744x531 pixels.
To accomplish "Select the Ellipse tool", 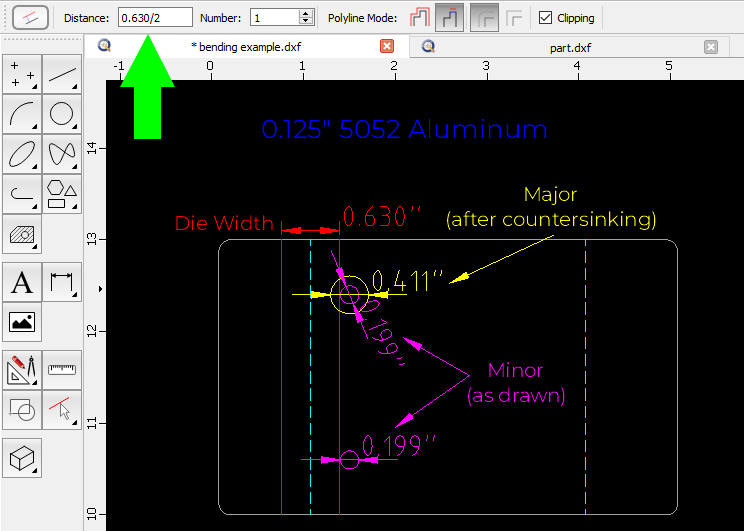I will [22, 154].
